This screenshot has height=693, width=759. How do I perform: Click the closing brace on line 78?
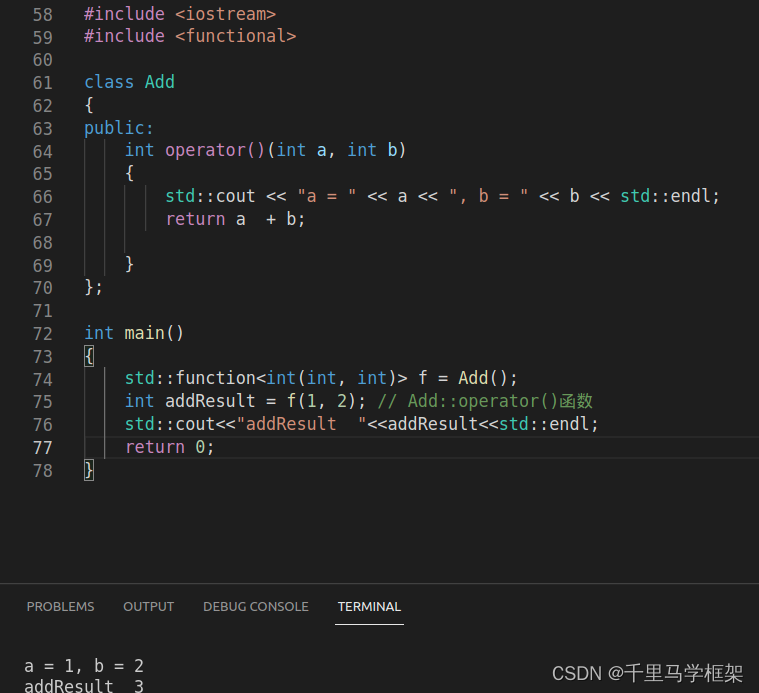pos(89,470)
